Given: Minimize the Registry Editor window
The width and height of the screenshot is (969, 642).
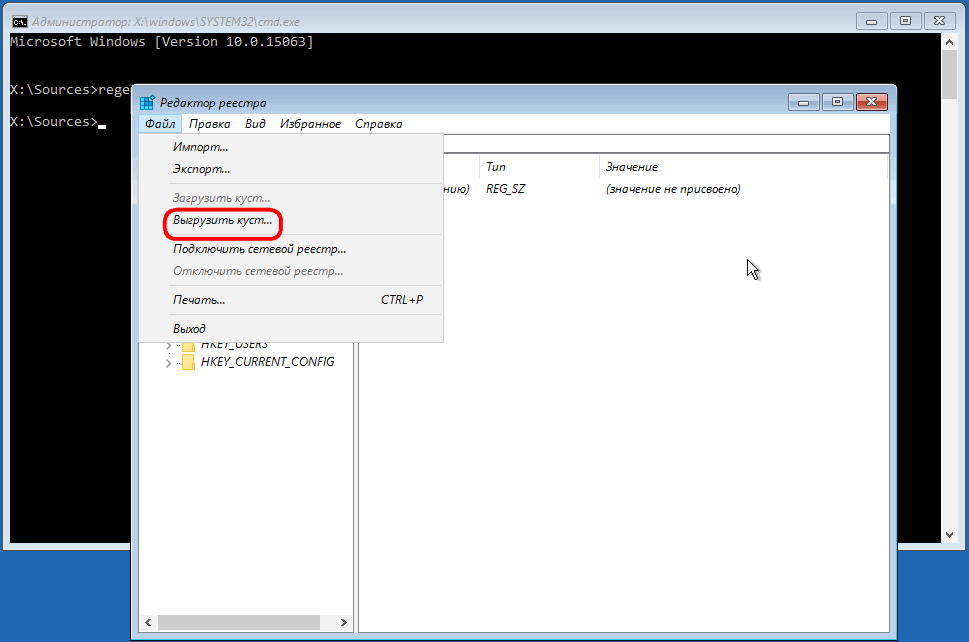Looking at the screenshot, I should [x=804, y=102].
